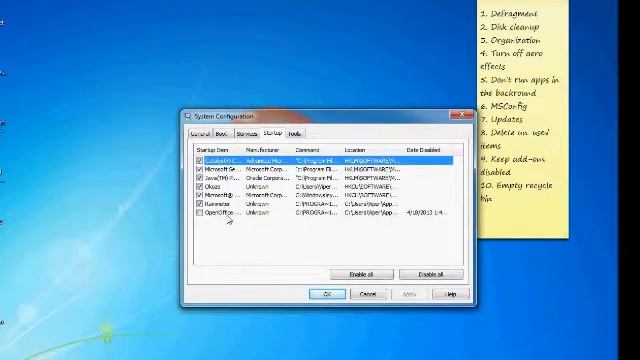Image resolution: width=640 pixels, height=360 pixels.
Task: Select the Startup tab
Action: click(273, 133)
